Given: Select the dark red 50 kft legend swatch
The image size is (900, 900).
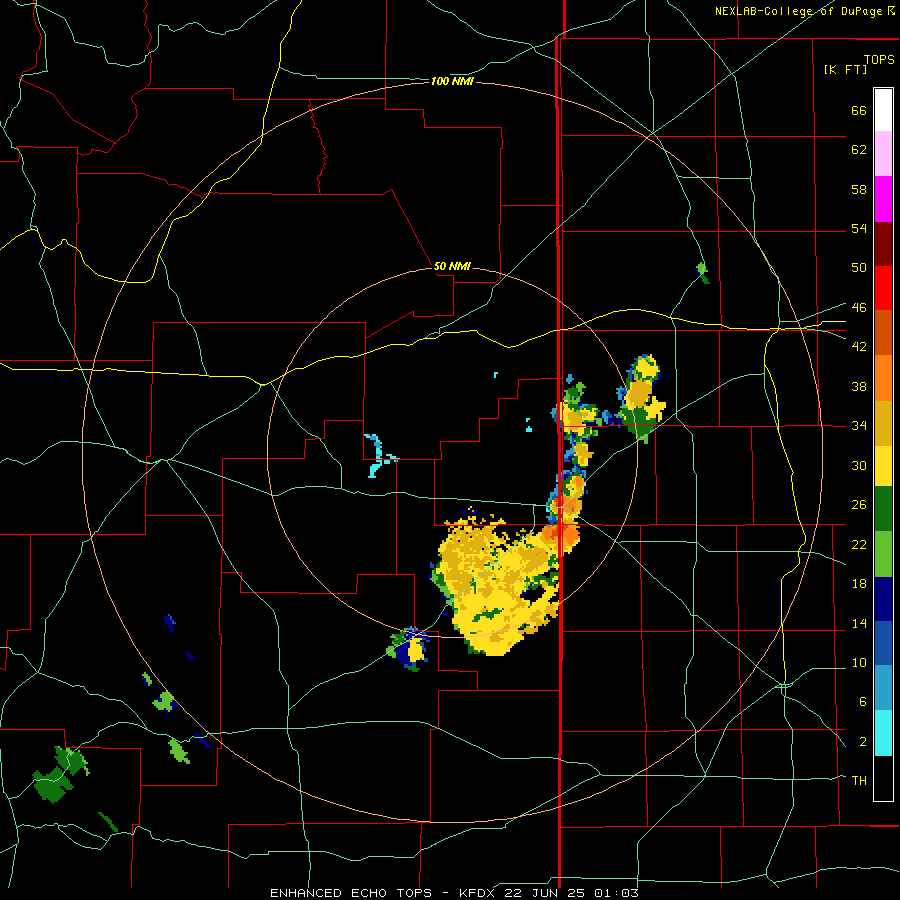Looking at the screenshot, I should point(883,244).
